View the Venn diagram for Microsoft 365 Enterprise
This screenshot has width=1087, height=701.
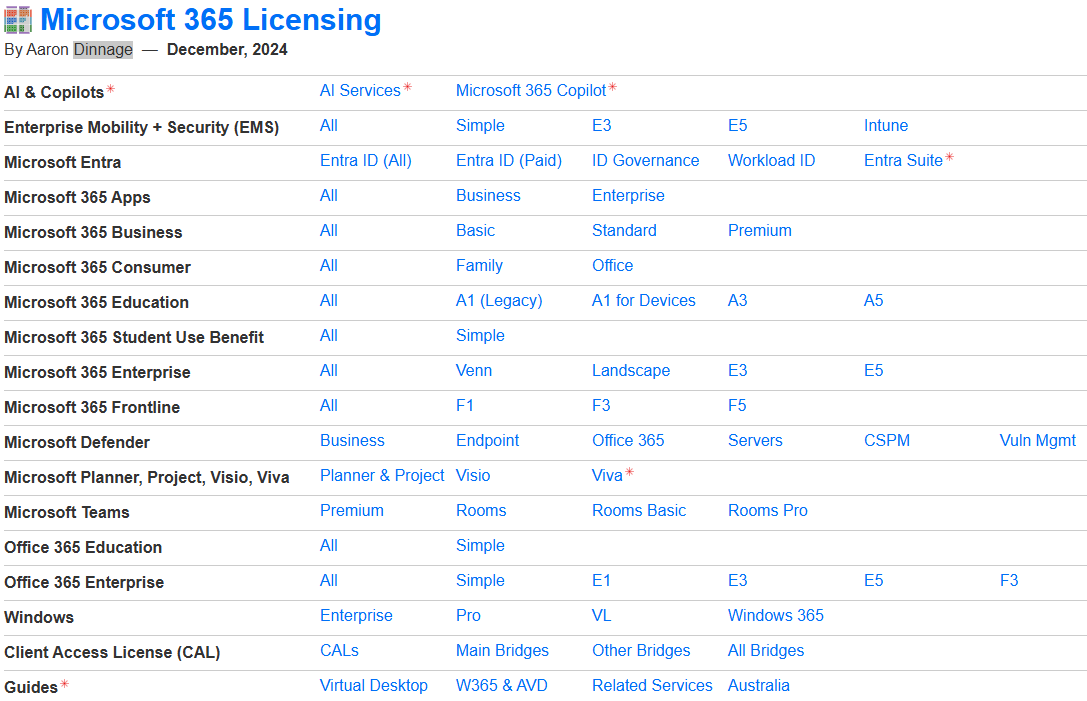[x=473, y=370]
